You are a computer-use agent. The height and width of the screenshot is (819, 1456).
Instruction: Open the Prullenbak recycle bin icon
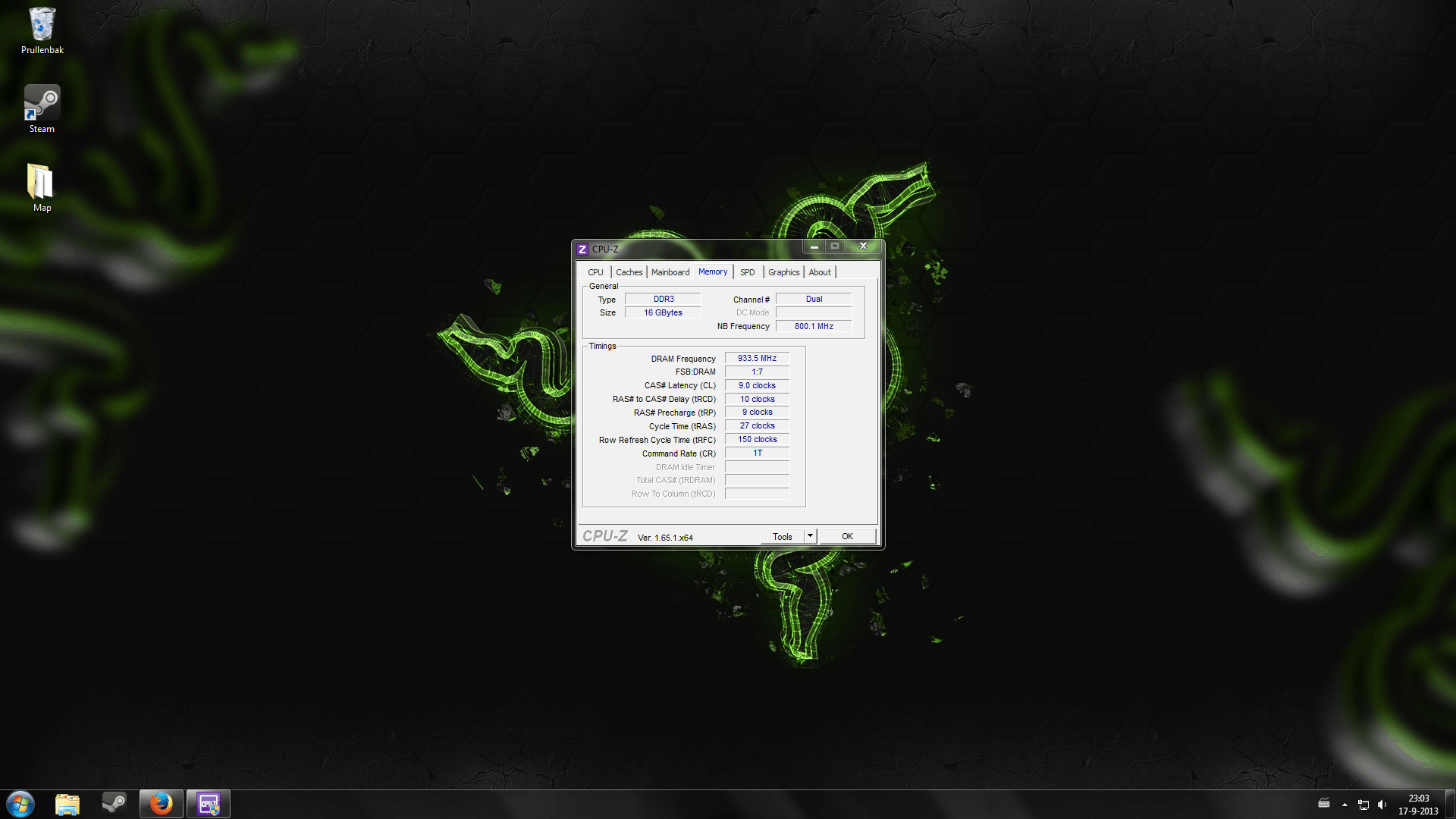pyautogui.click(x=42, y=30)
